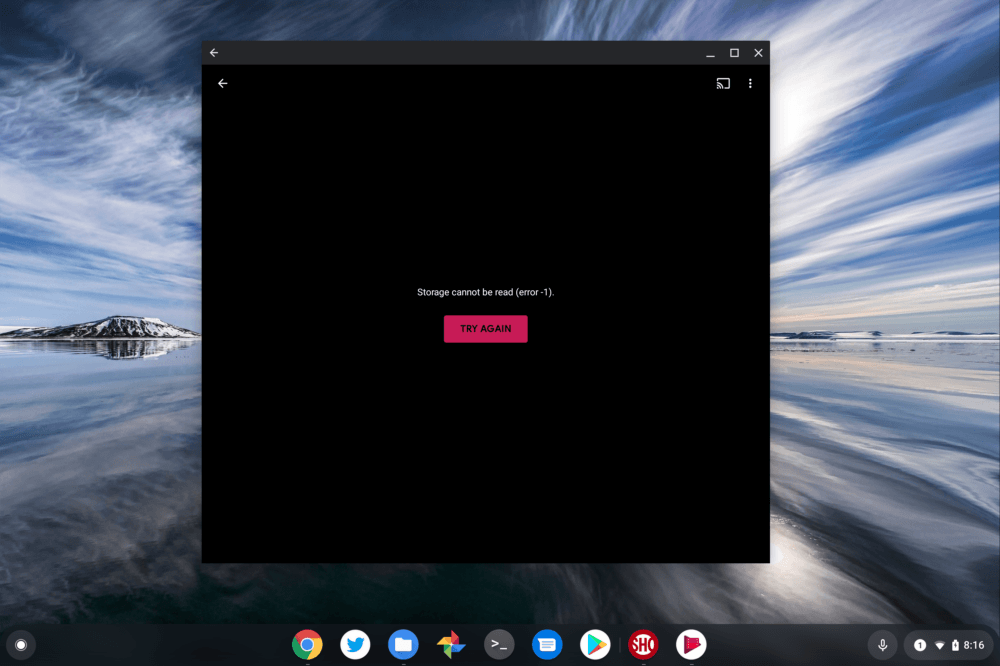This screenshot has width=1000, height=666.
Task: Open Chrome from the shelf
Action: pos(307,645)
